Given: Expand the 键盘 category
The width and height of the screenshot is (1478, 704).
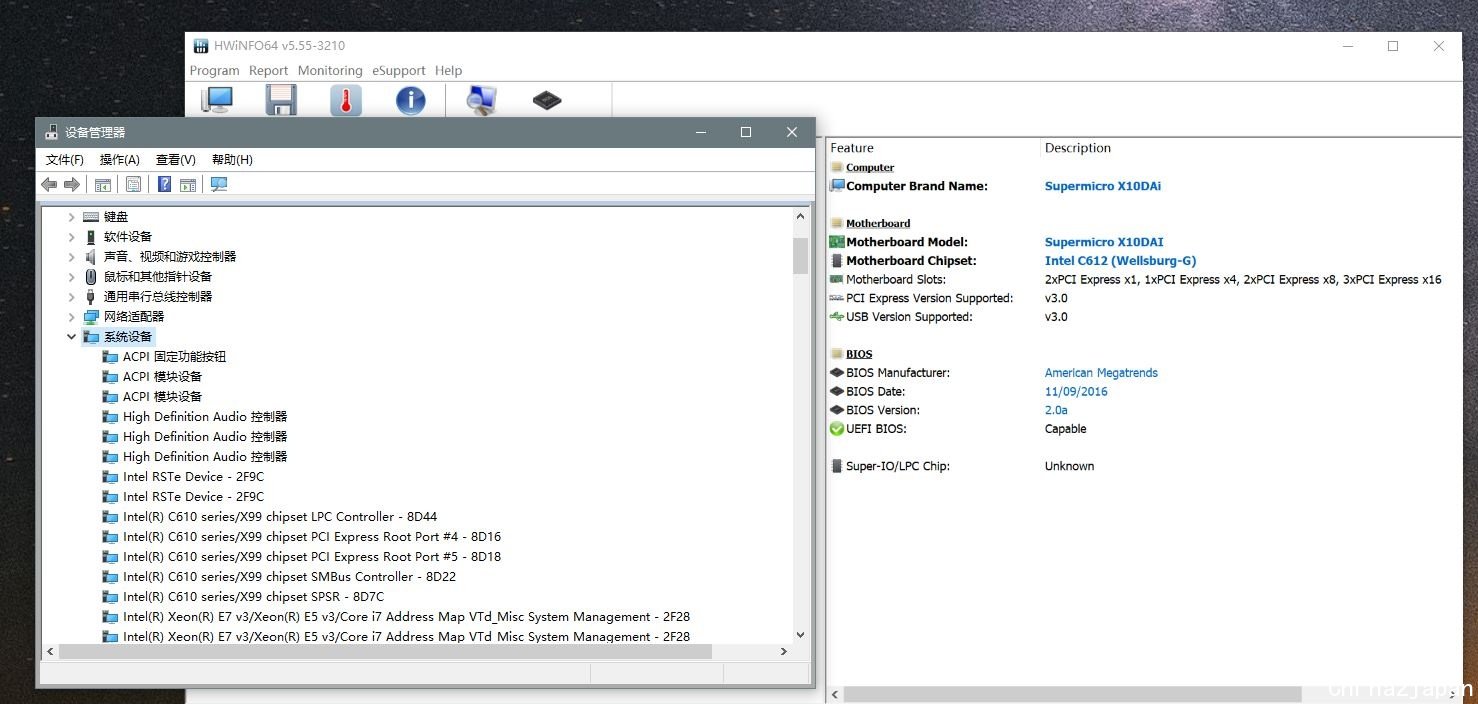Looking at the screenshot, I should coord(71,217).
